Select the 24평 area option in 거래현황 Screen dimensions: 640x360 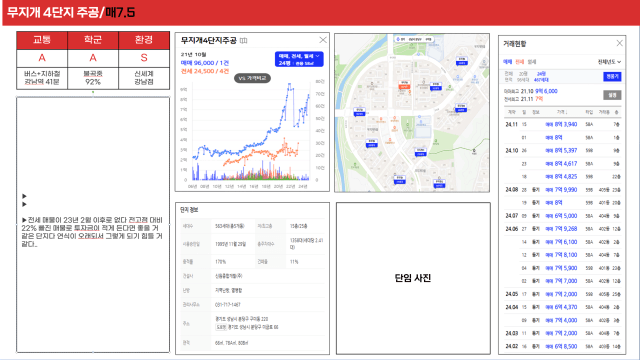541,74
